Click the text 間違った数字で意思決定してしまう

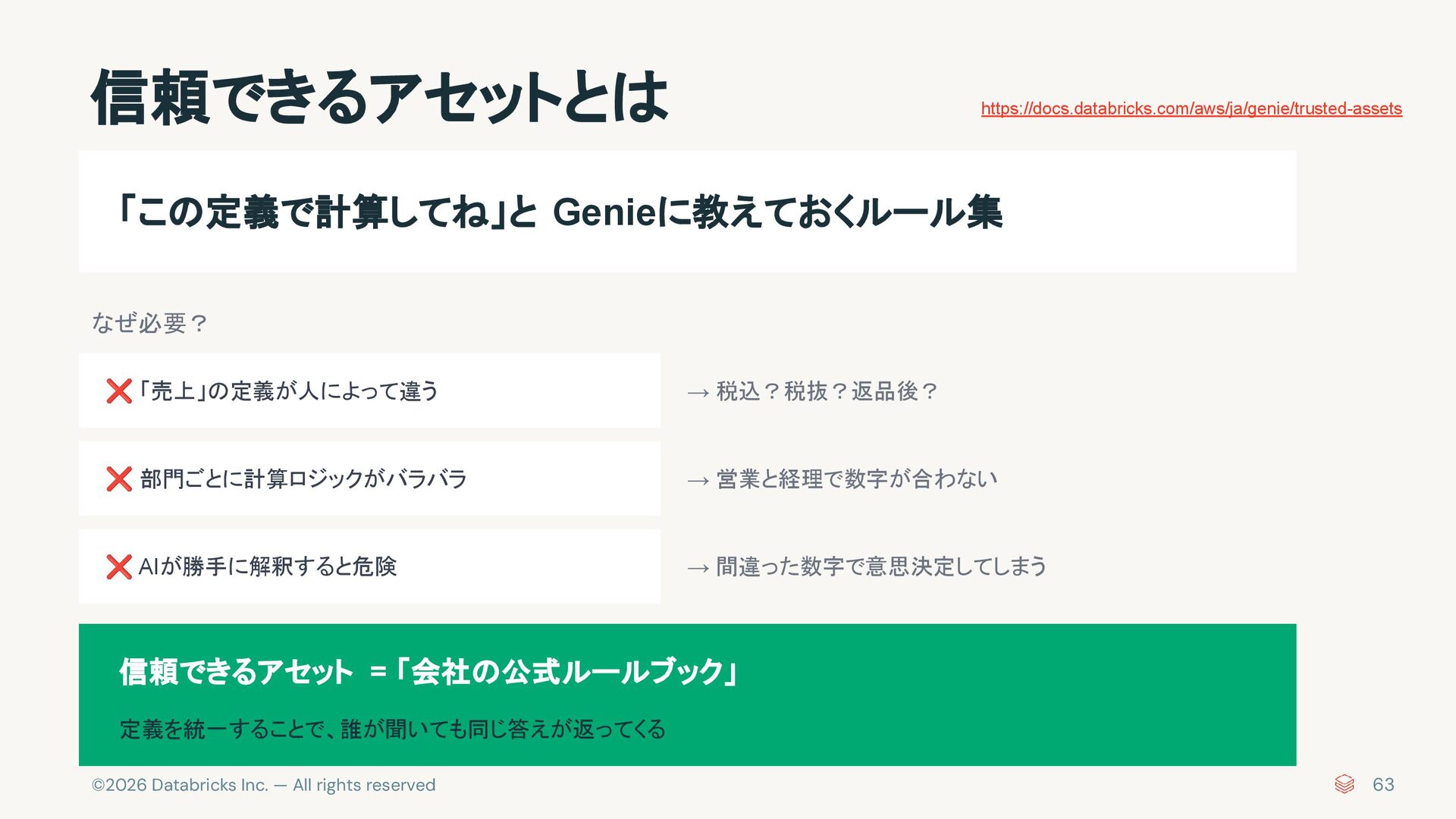(x=881, y=566)
